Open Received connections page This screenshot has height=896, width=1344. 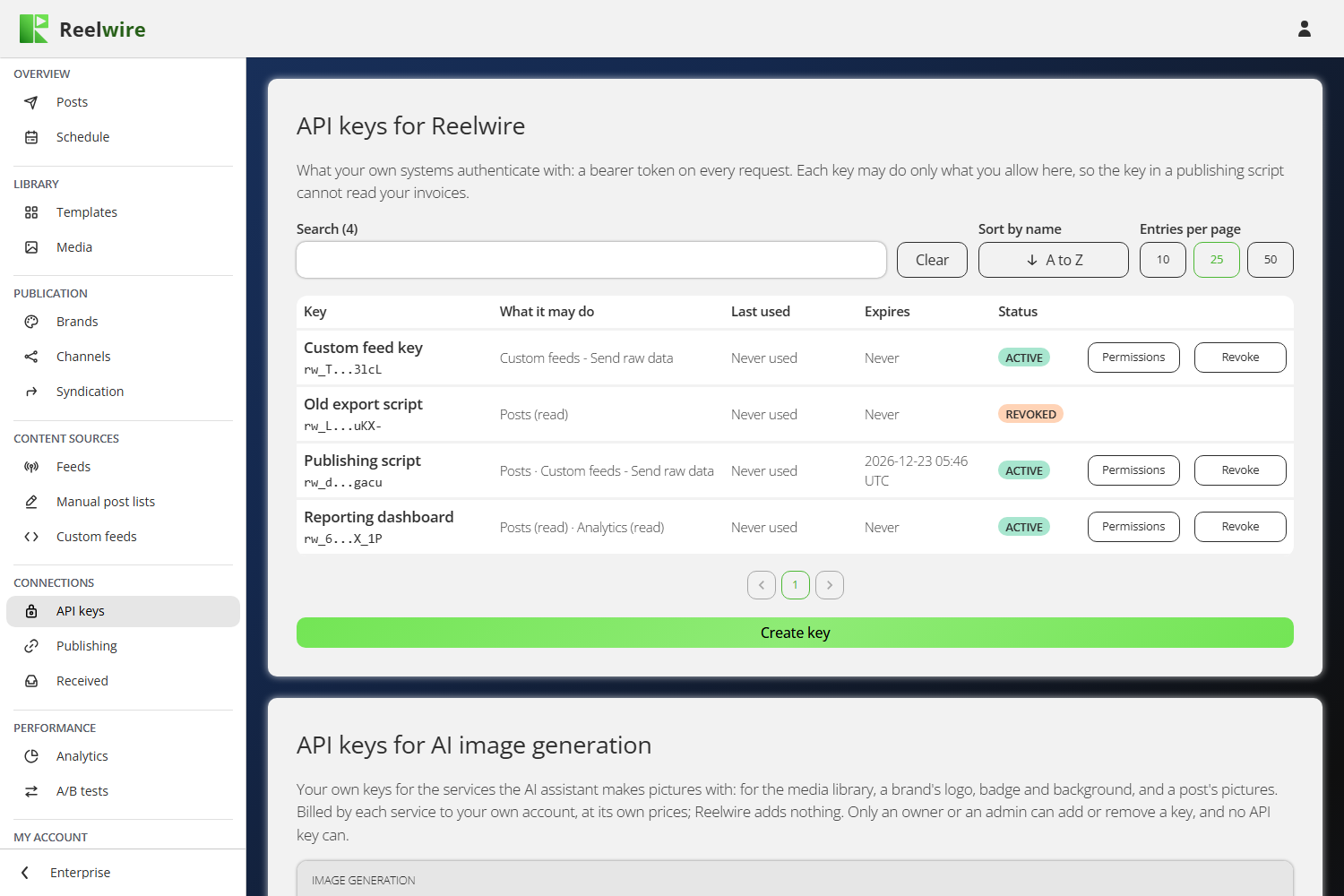point(123,681)
